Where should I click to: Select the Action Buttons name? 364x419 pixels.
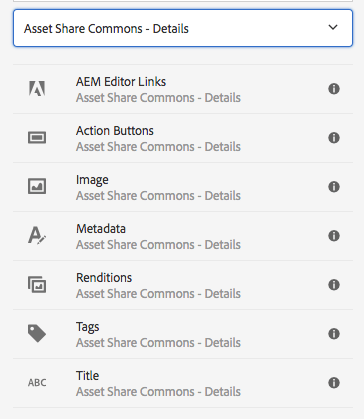(x=115, y=131)
